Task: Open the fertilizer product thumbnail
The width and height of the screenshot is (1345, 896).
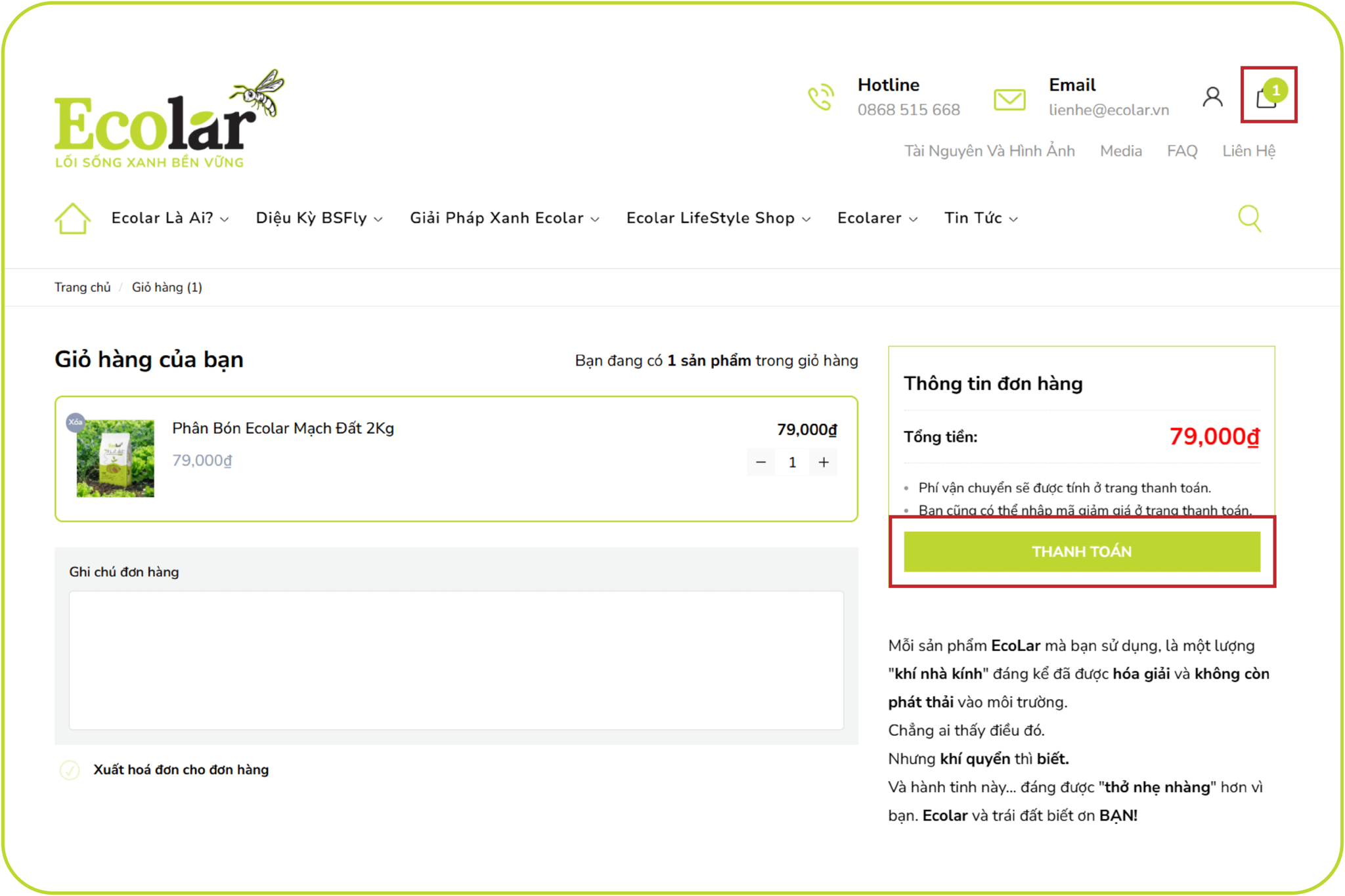Action: coord(116,458)
